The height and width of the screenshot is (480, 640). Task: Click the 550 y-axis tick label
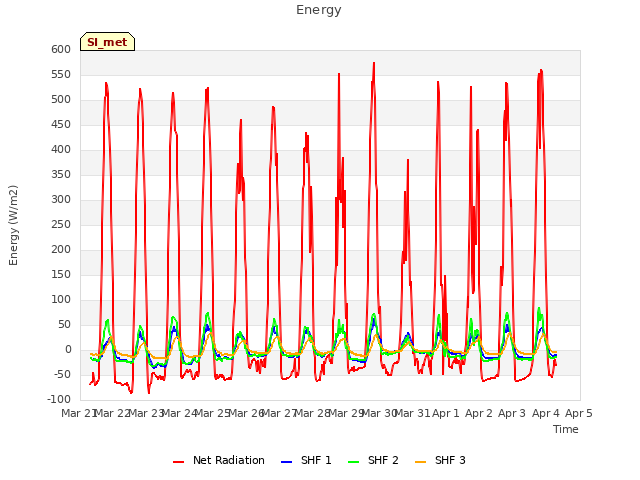coord(61,74)
